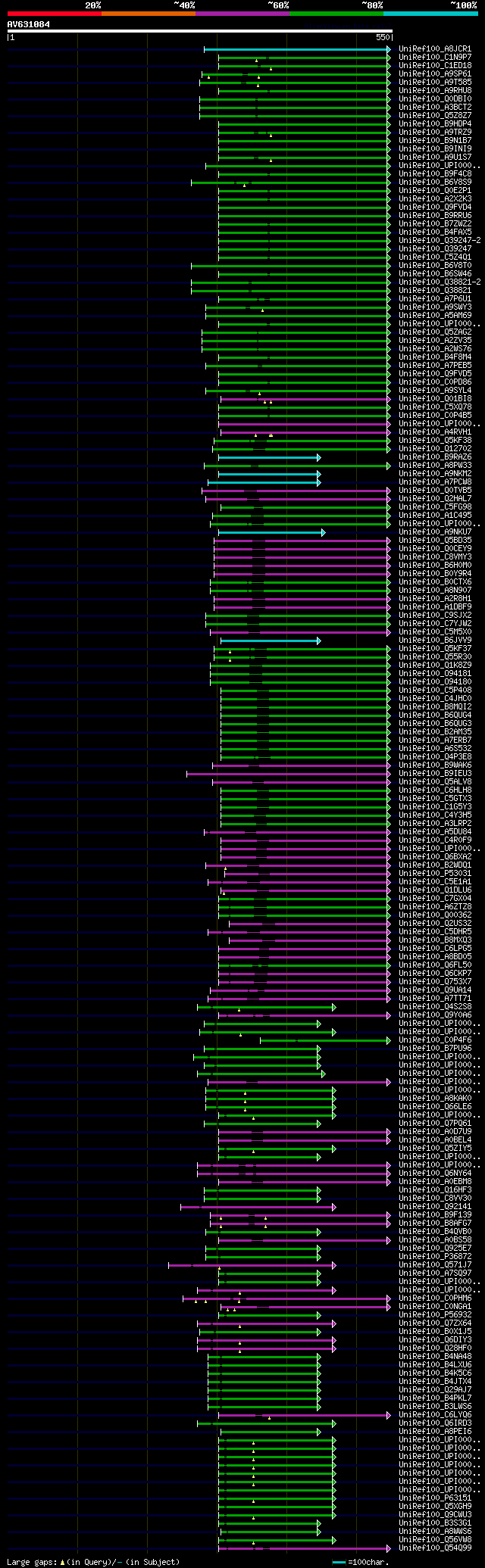Select the AV631084 query title

(29, 24)
